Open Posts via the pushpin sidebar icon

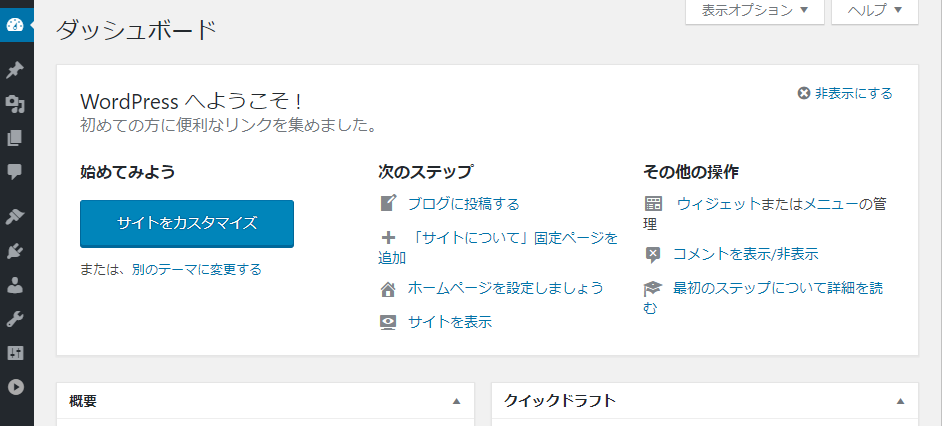click(14, 70)
